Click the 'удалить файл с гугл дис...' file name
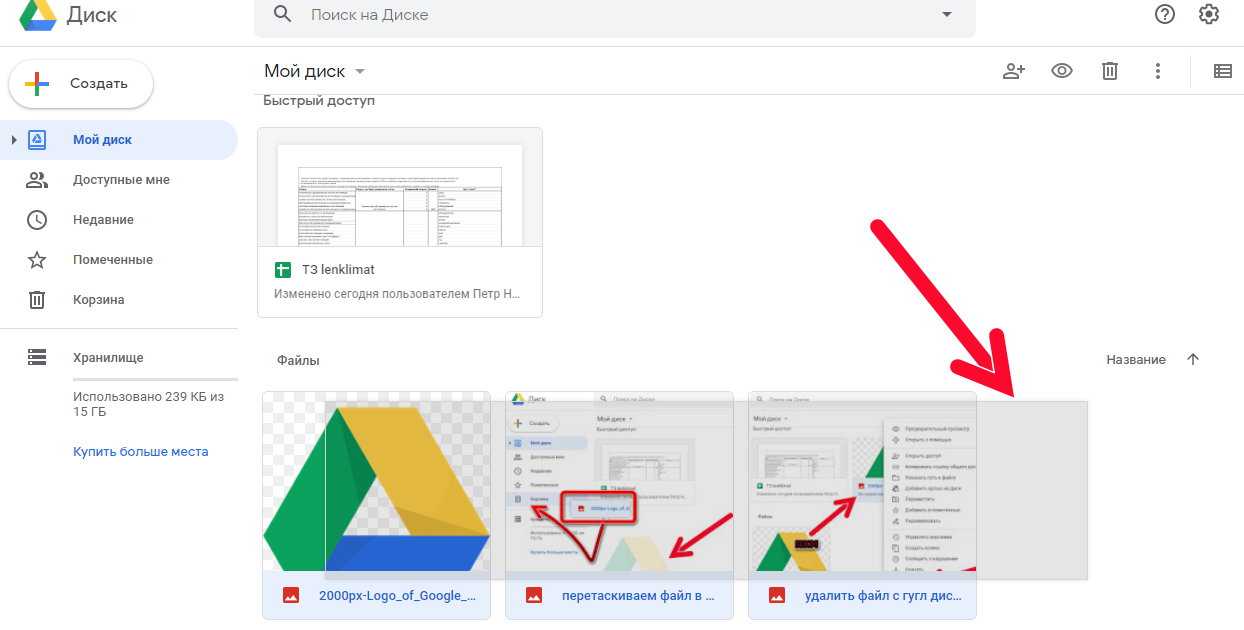This screenshot has width=1244, height=630. 883,596
